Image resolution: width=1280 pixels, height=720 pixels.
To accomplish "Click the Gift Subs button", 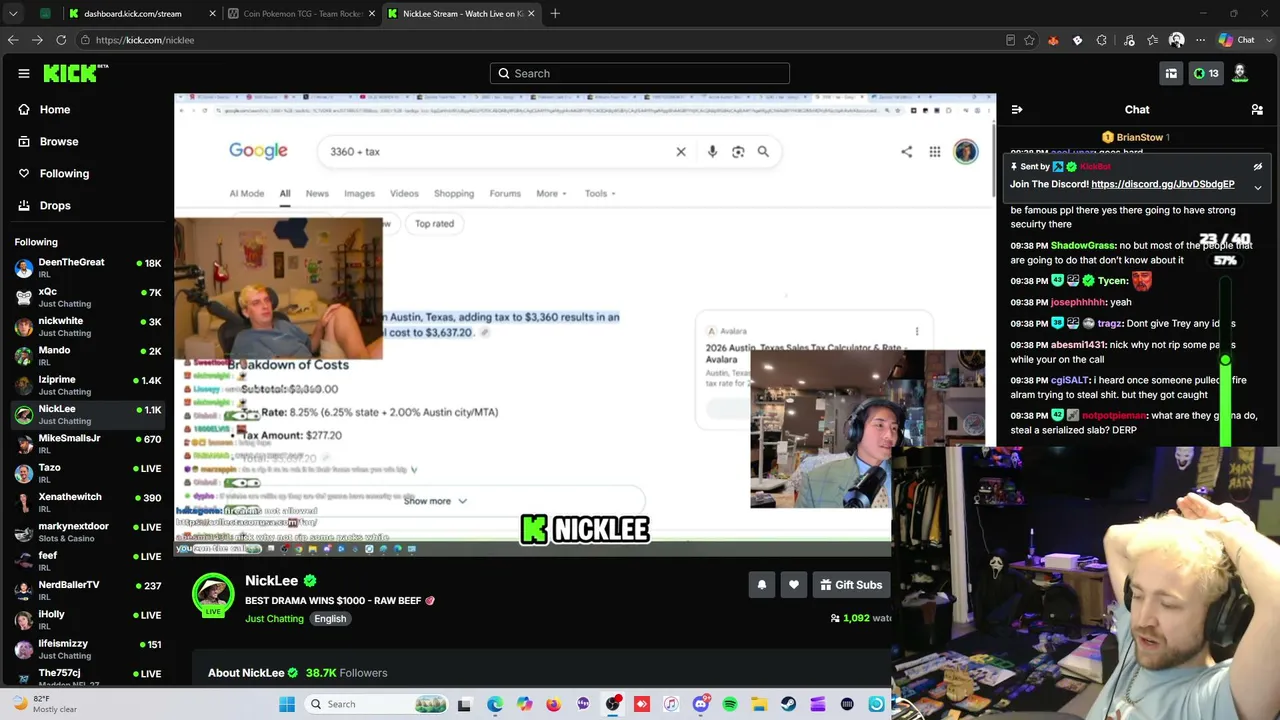I will (x=851, y=585).
